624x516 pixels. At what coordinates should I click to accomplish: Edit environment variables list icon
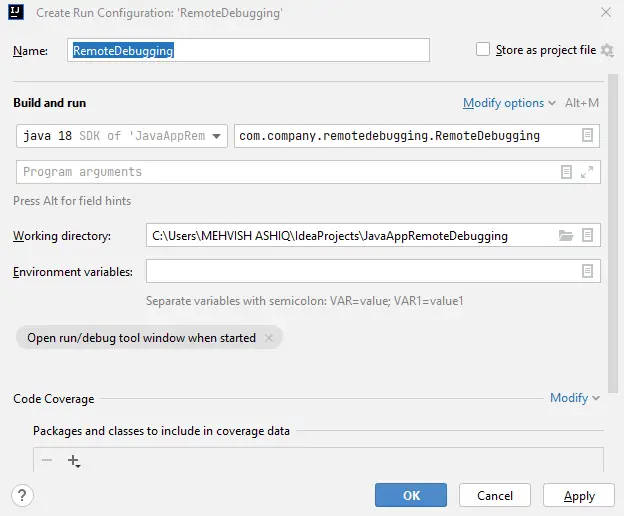coord(587,271)
